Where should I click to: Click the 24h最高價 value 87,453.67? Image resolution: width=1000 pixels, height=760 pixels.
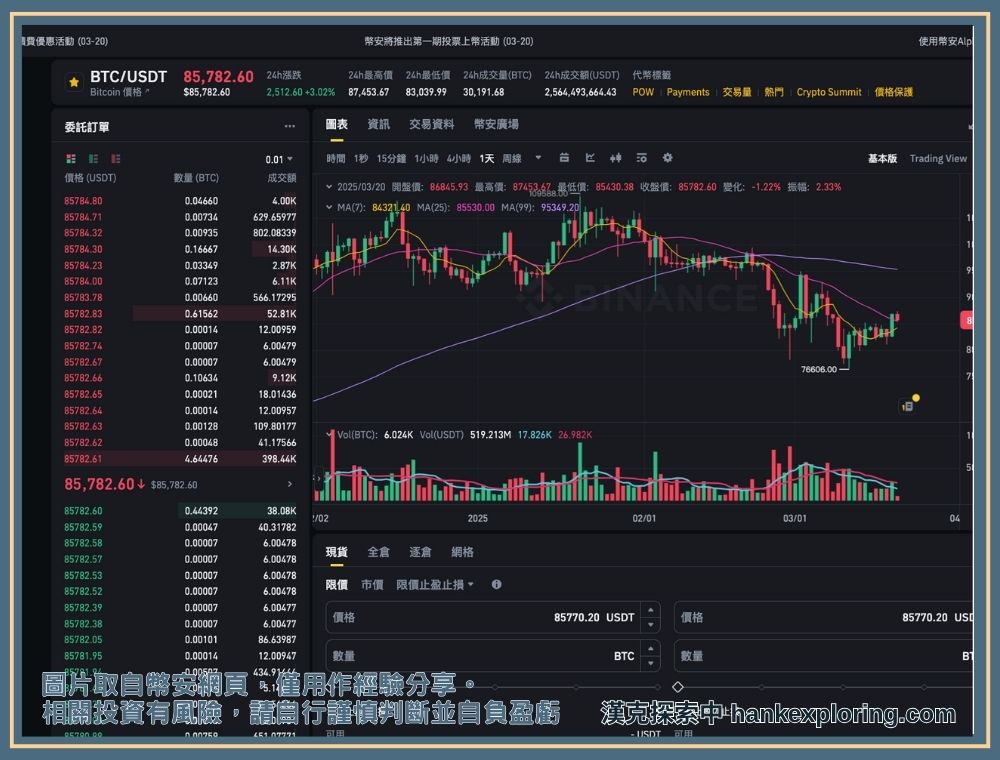[368, 92]
